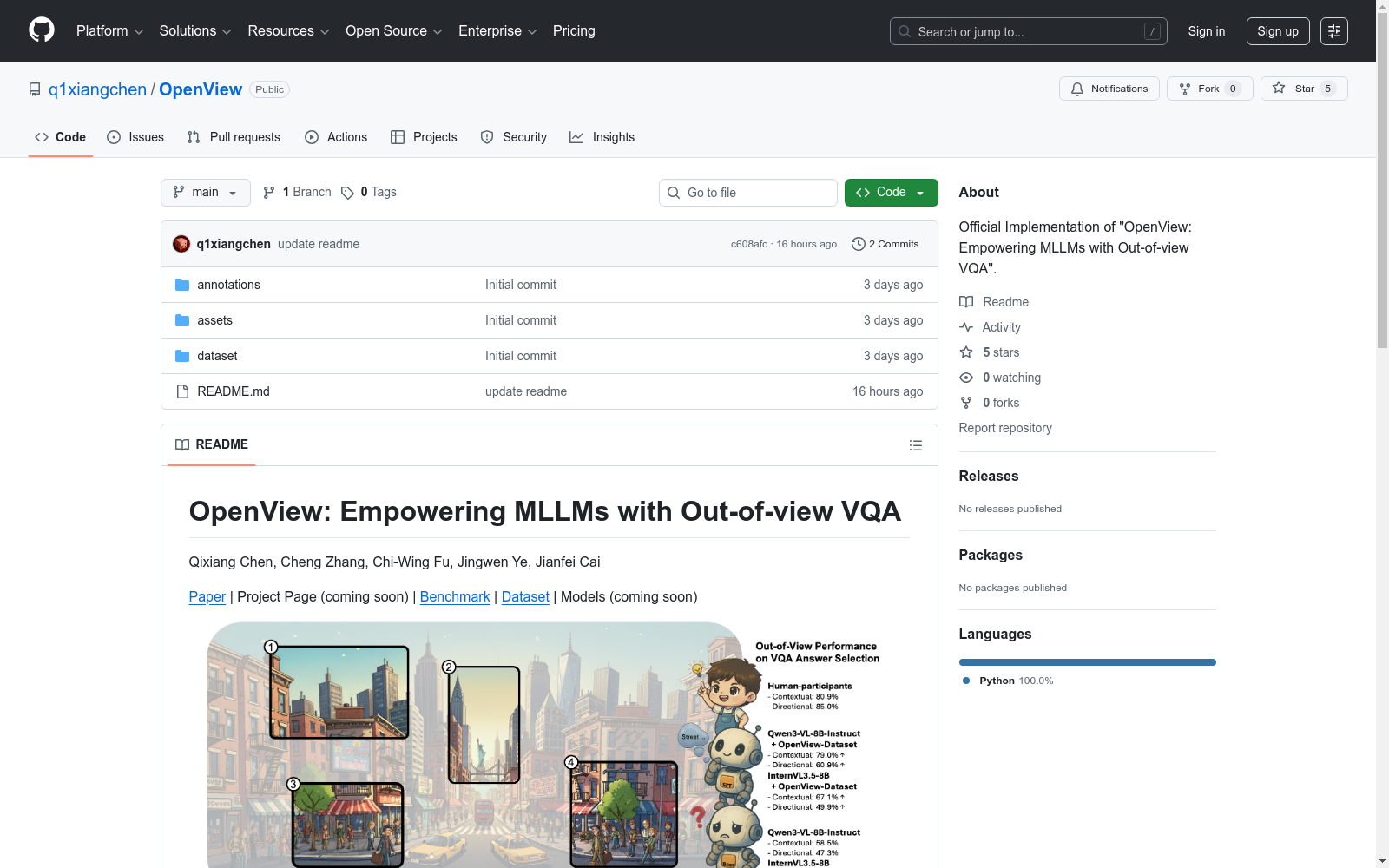Click the Search or jump to field

(x=1029, y=31)
